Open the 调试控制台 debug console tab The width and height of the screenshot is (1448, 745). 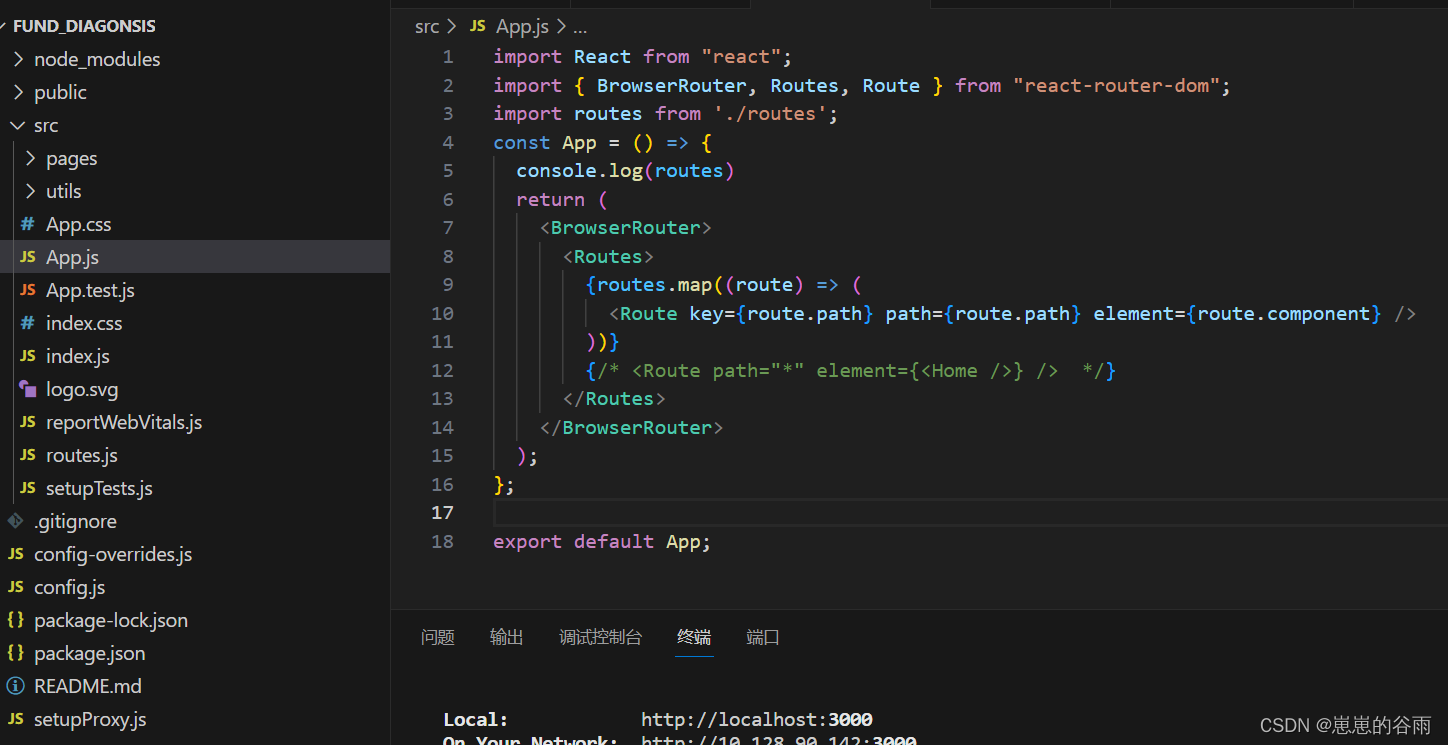coord(601,637)
